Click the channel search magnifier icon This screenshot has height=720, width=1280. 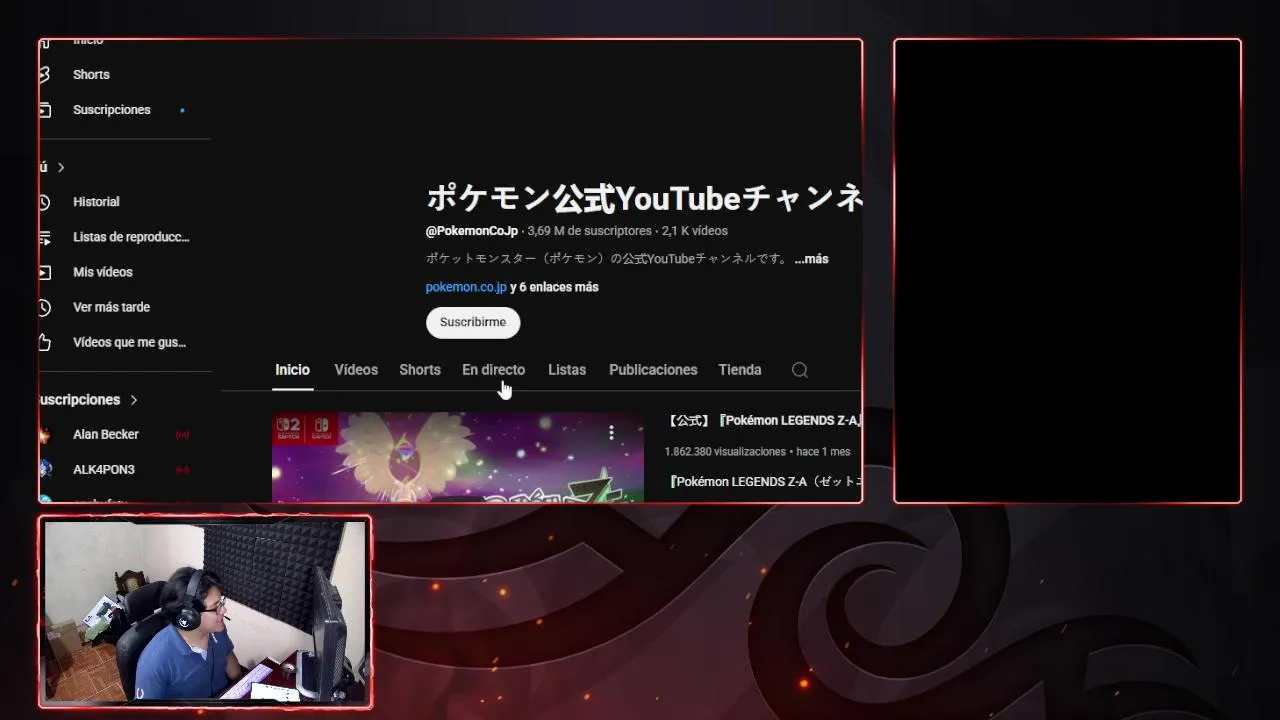[x=800, y=370]
